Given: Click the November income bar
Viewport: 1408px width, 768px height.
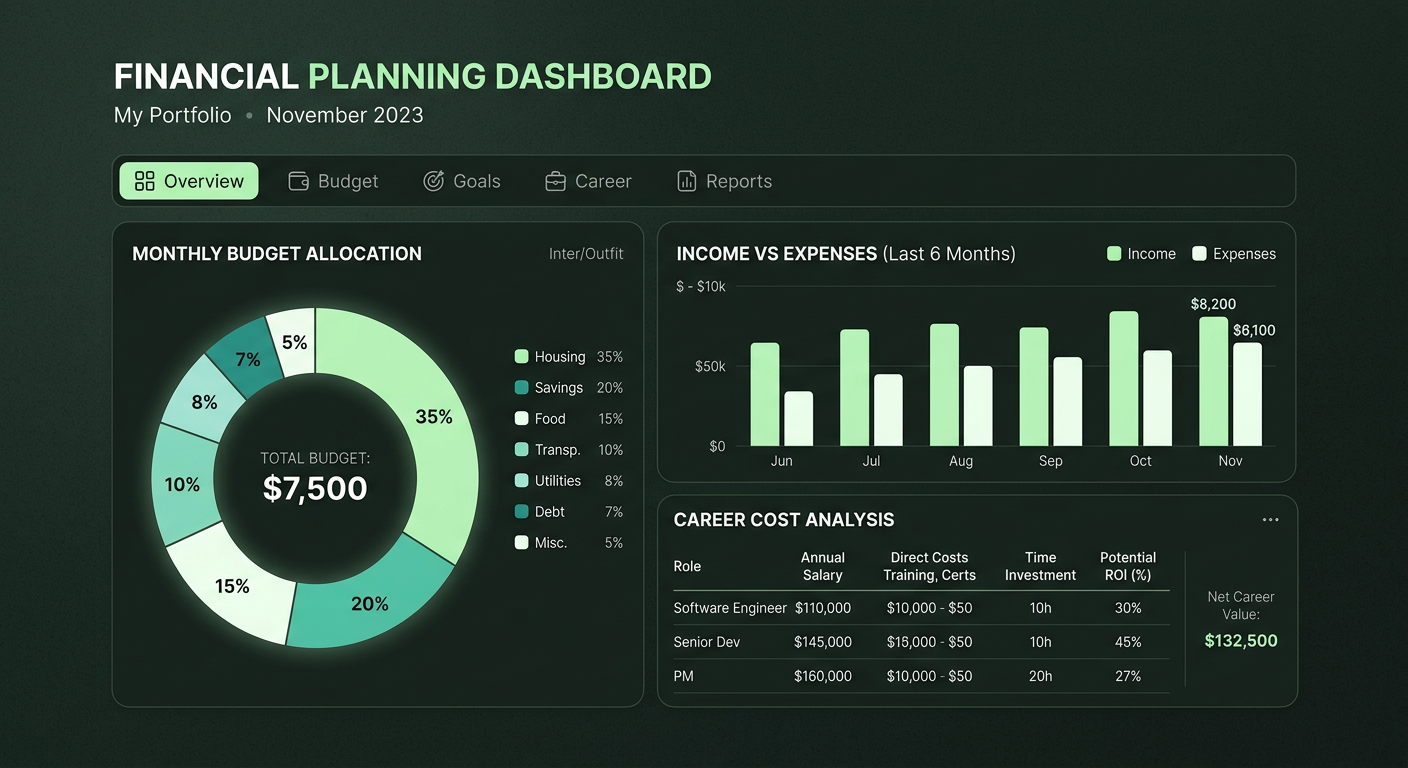Looking at the screenshot, I should [1213, 381].
